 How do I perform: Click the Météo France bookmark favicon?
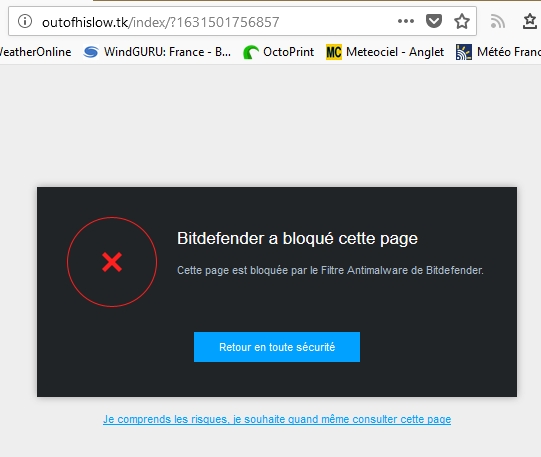point(464,52)
